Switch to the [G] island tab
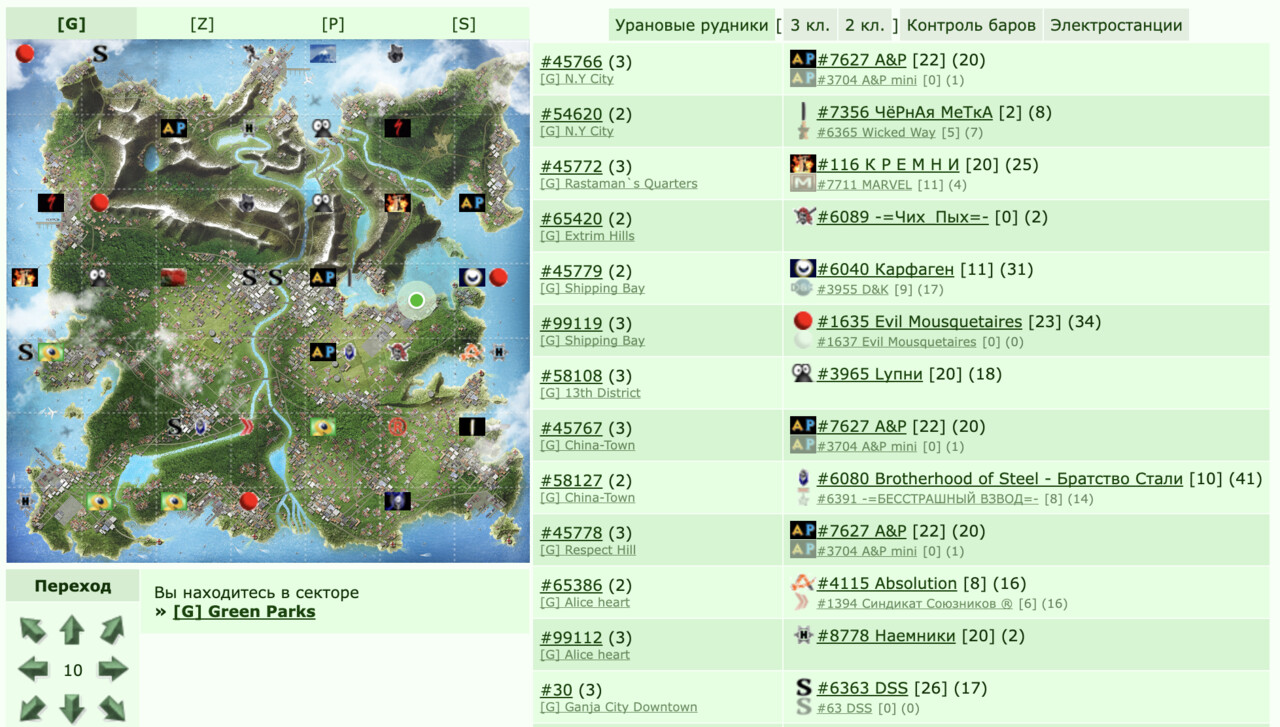Screen dimensions: 1280x727 72,24
